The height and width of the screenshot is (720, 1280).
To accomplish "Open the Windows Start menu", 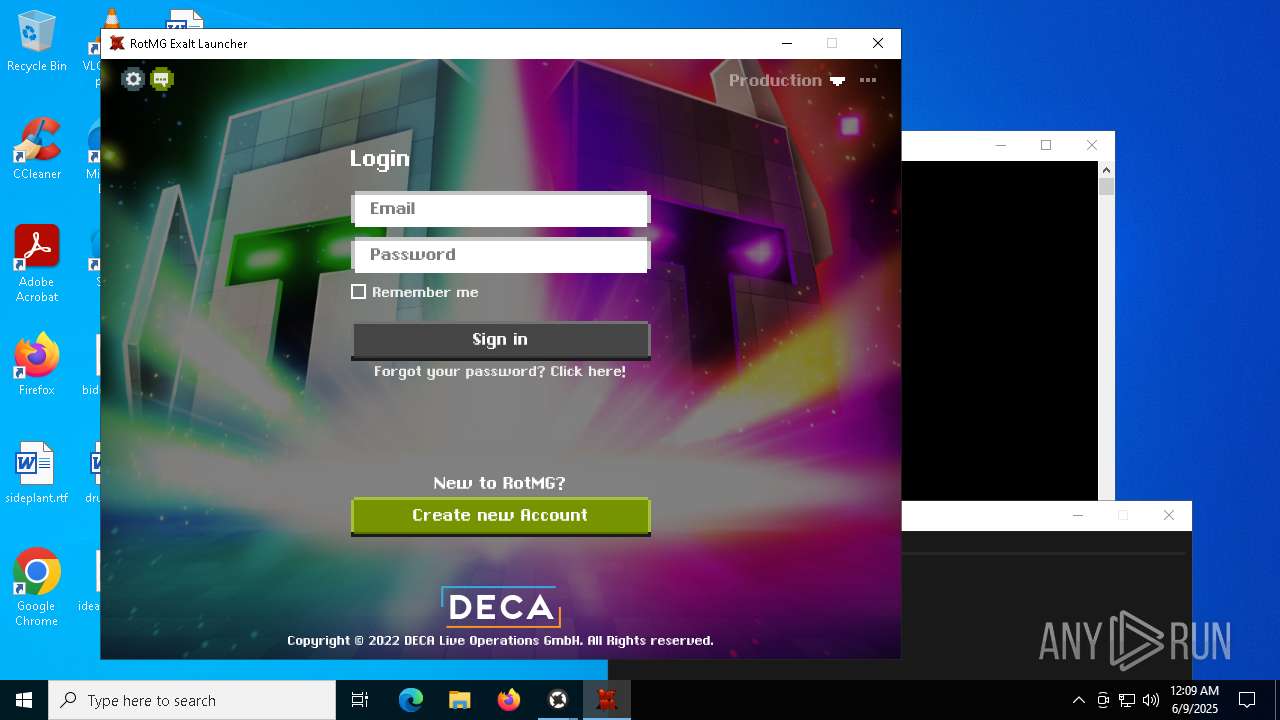I will coord(24,700).
